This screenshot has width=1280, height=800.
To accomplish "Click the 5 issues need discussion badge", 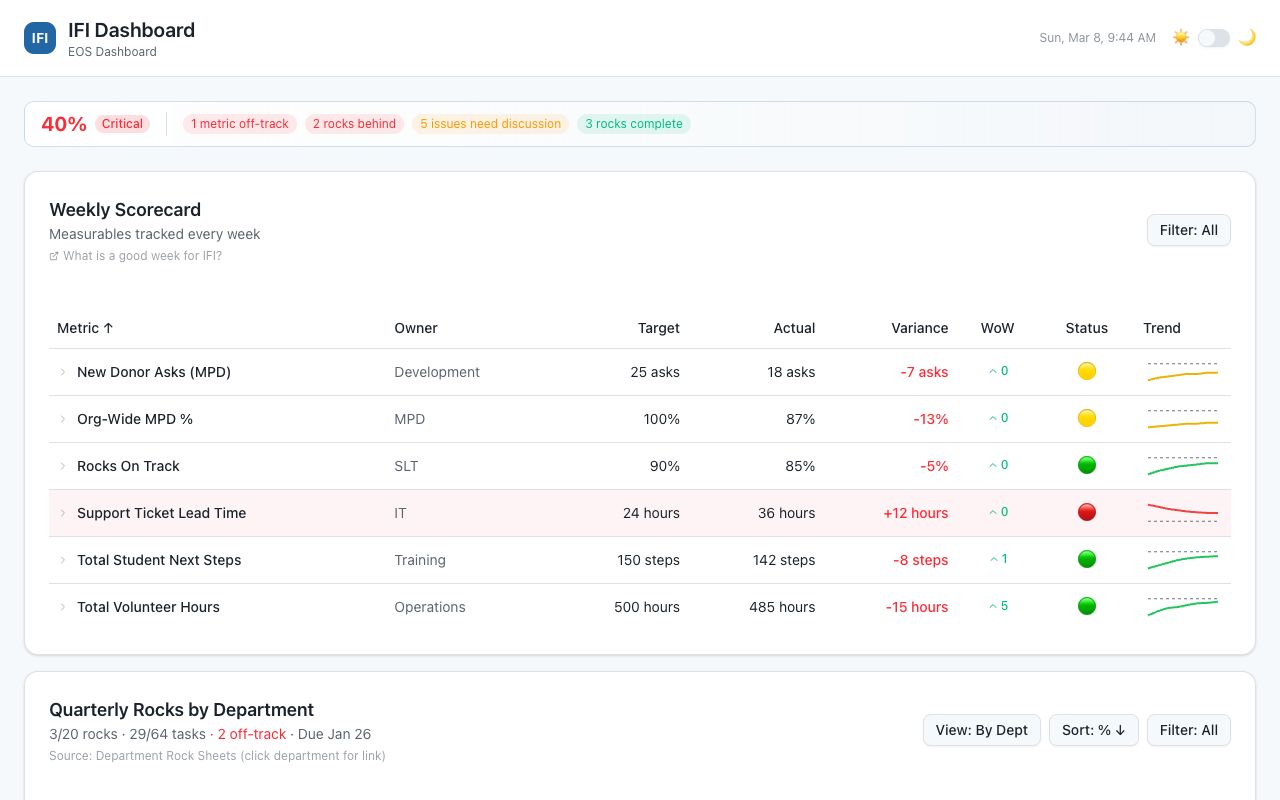I will tap(490, 124).
